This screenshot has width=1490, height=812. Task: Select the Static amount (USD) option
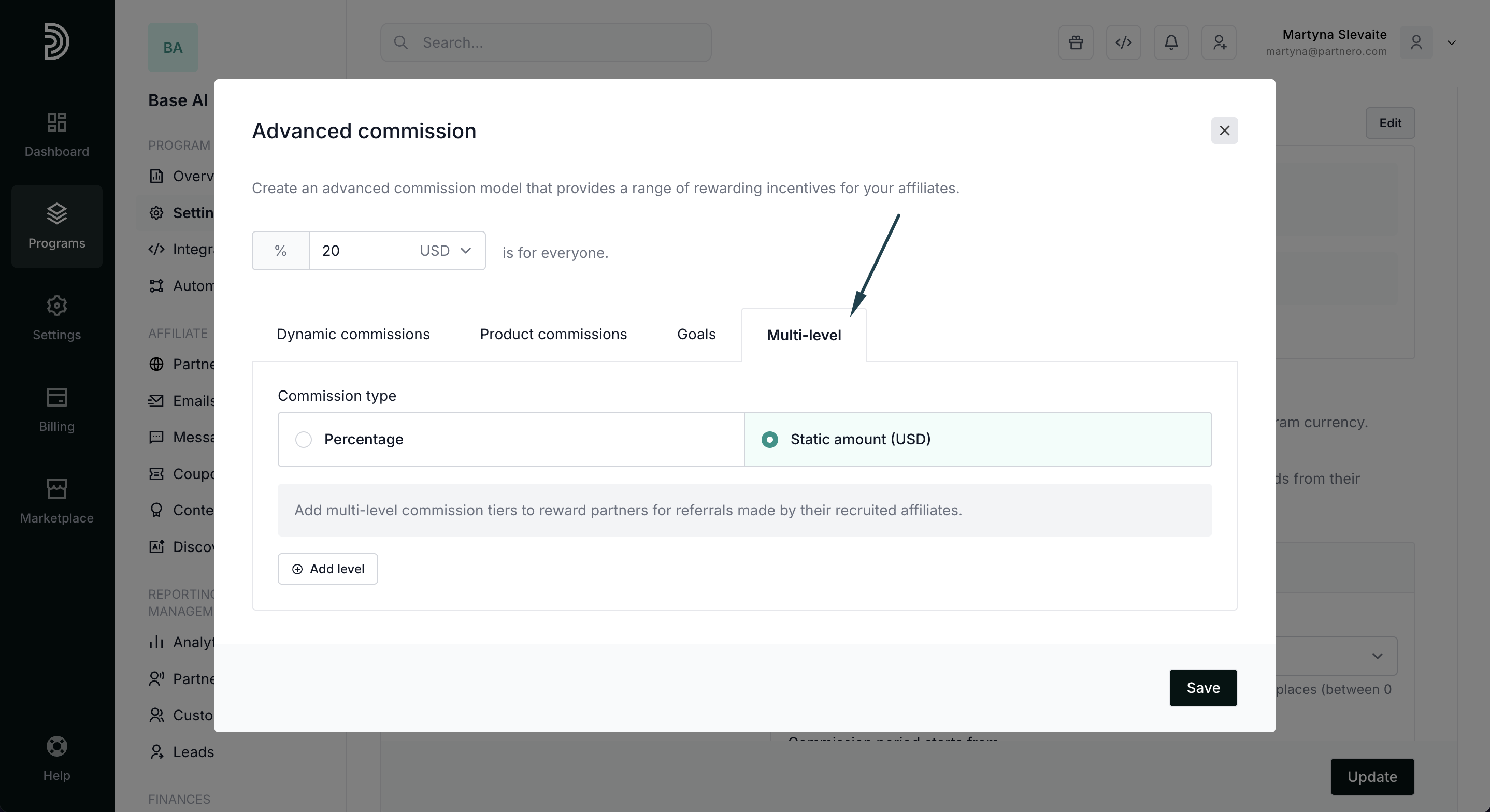pyautogui.click(x=769, y=440)
